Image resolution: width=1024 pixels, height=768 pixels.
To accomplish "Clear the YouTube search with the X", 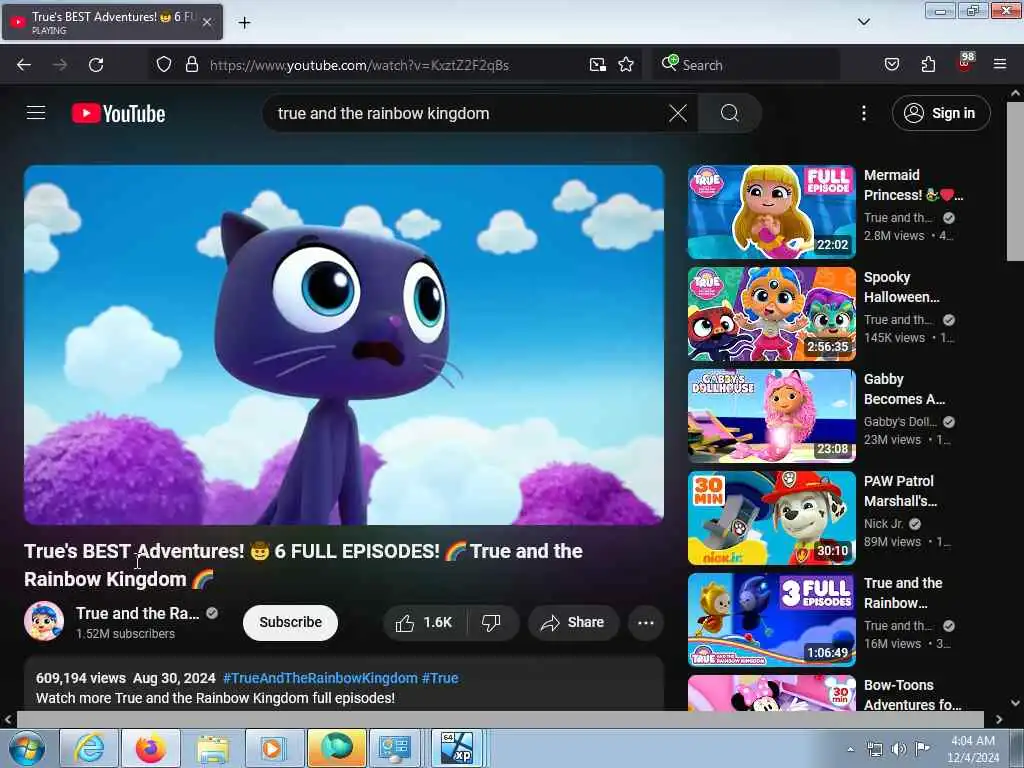I will (x=678, y=113).
